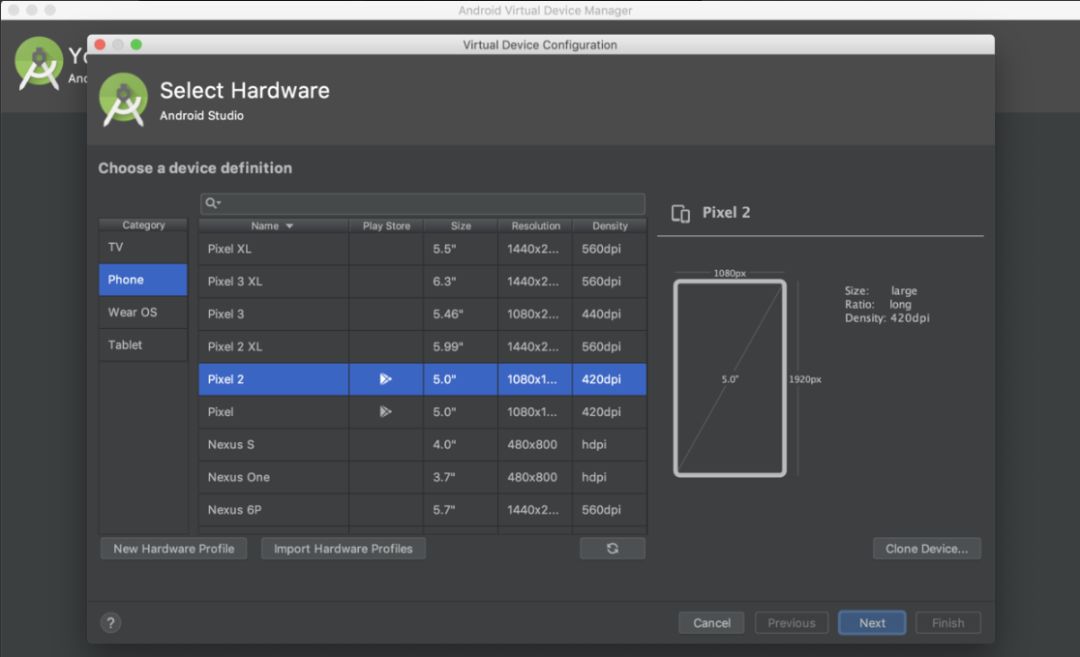1080x657 pixels.
Task: Click Import Hardware Profiles button
Action: coord(343,548)
